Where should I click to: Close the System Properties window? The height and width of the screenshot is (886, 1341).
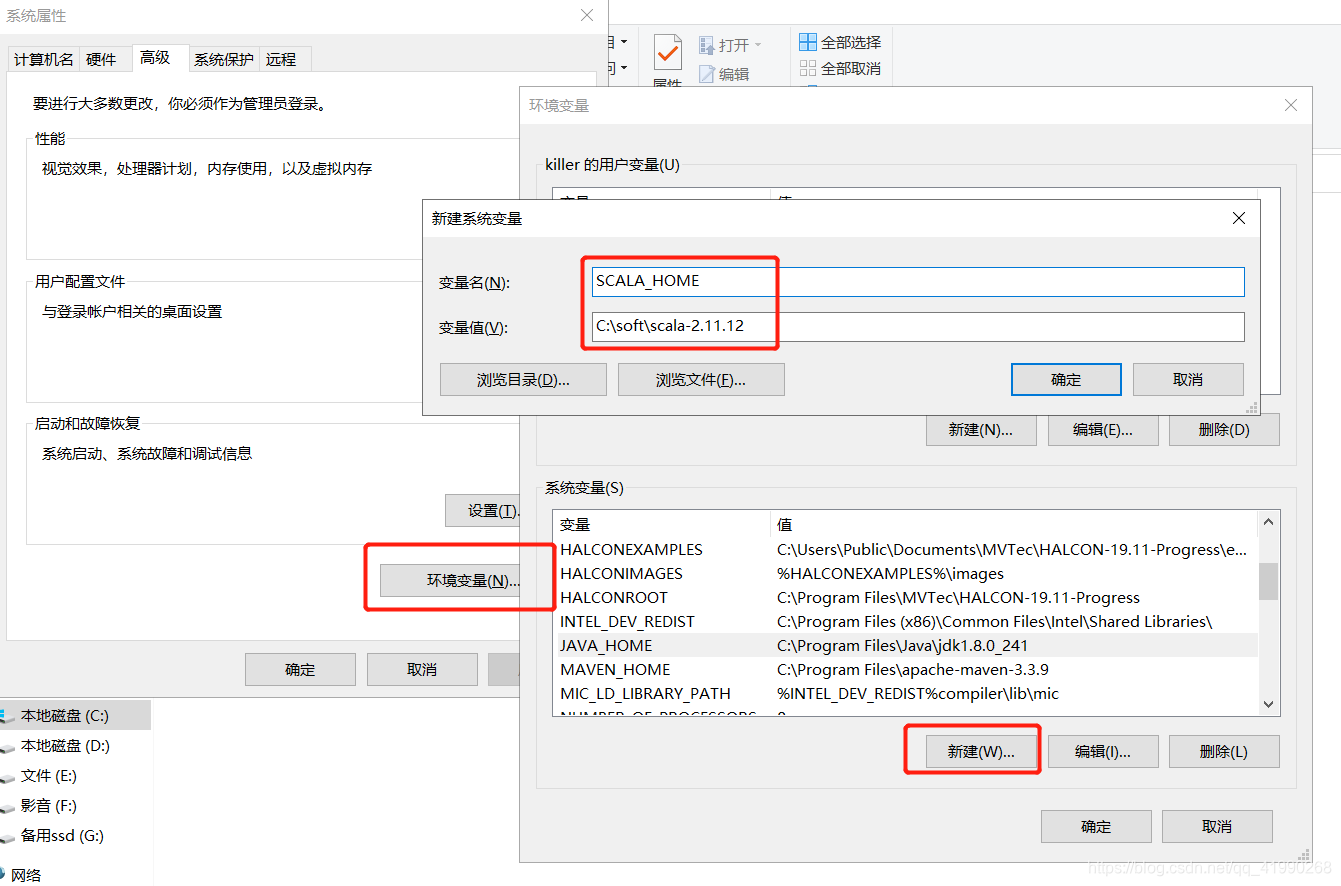[587, 15]
